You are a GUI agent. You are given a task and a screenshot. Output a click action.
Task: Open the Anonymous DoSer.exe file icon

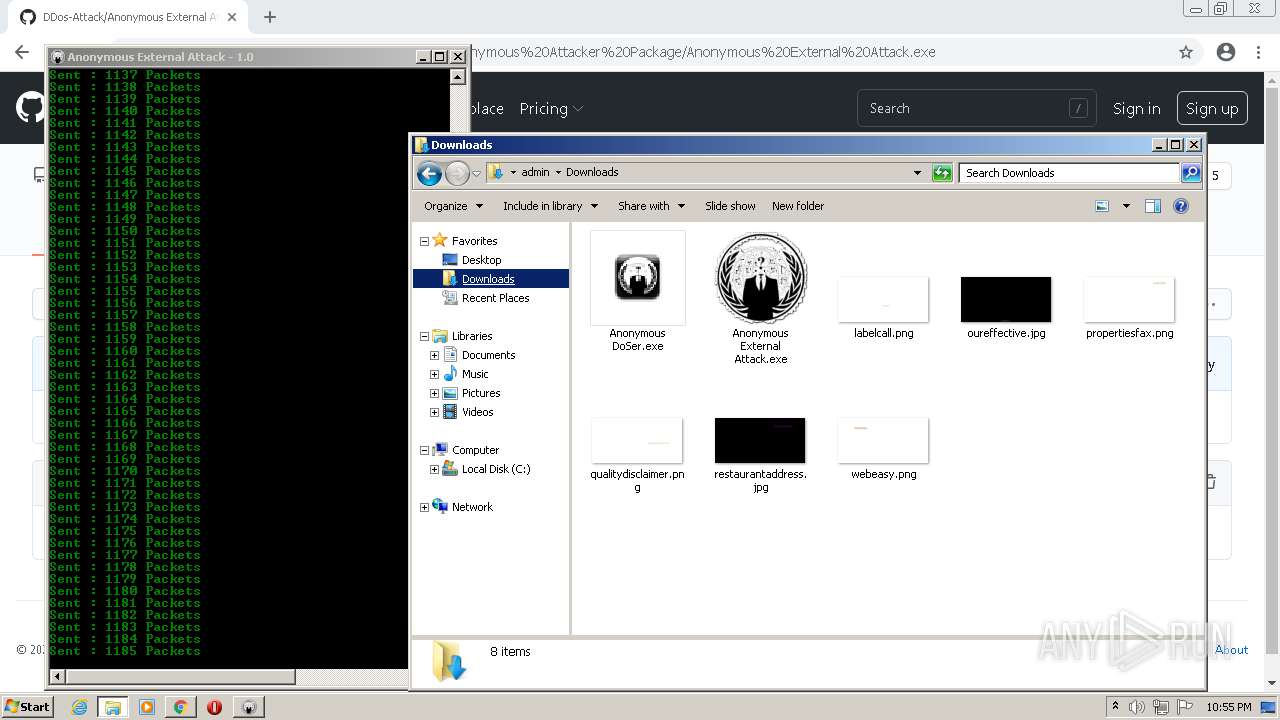coord(637,277)
